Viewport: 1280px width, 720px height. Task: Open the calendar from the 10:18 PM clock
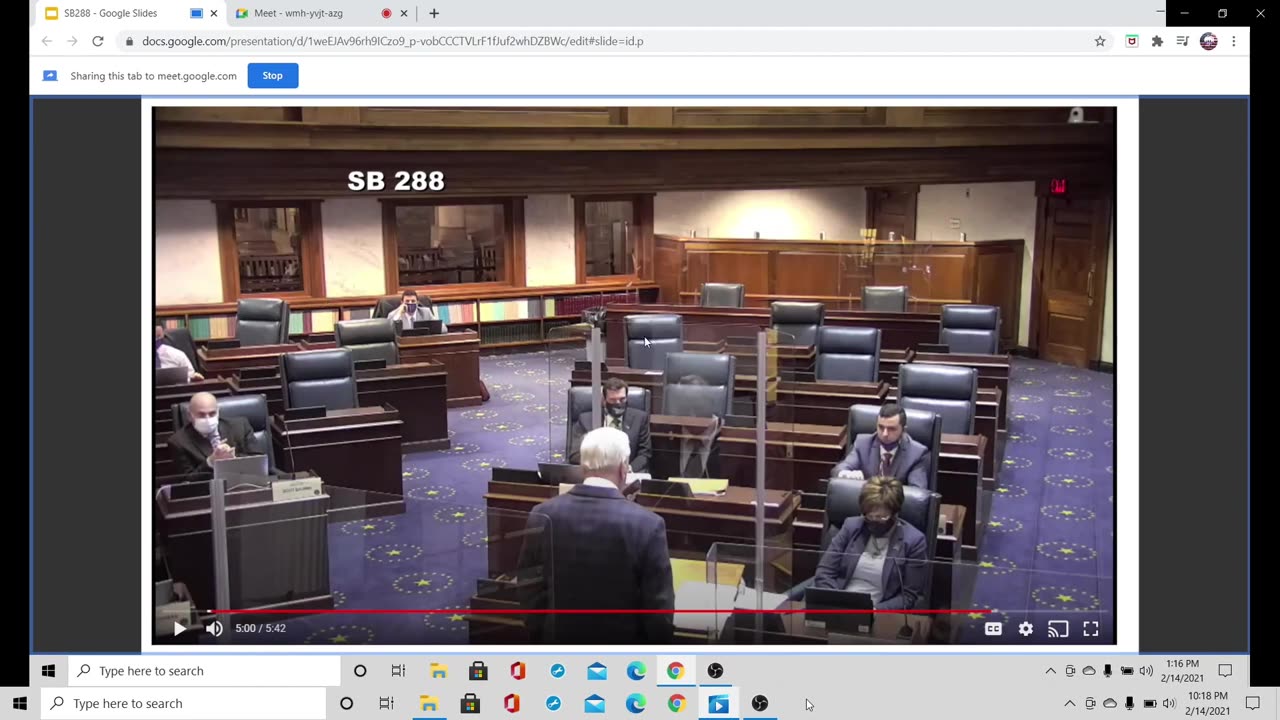pyautogui.click(x=1208, y=704)
